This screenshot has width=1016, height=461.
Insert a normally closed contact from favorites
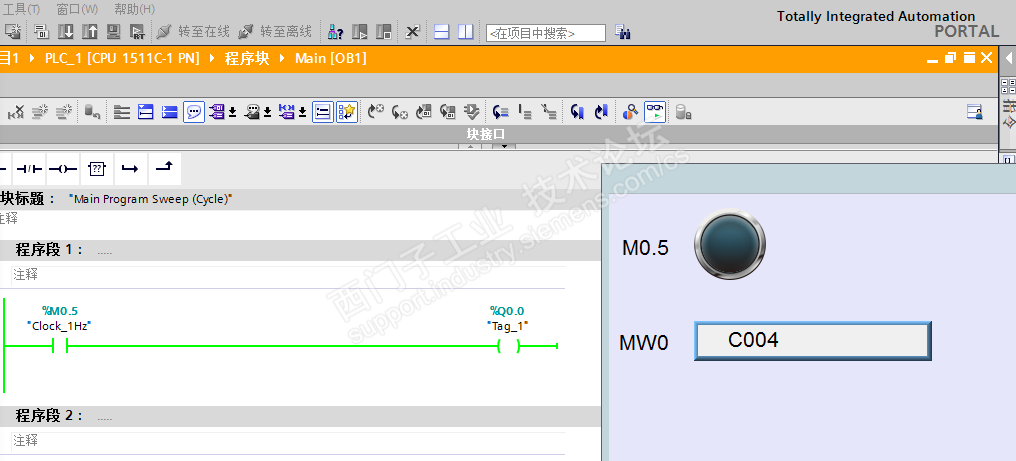[29, 169]
